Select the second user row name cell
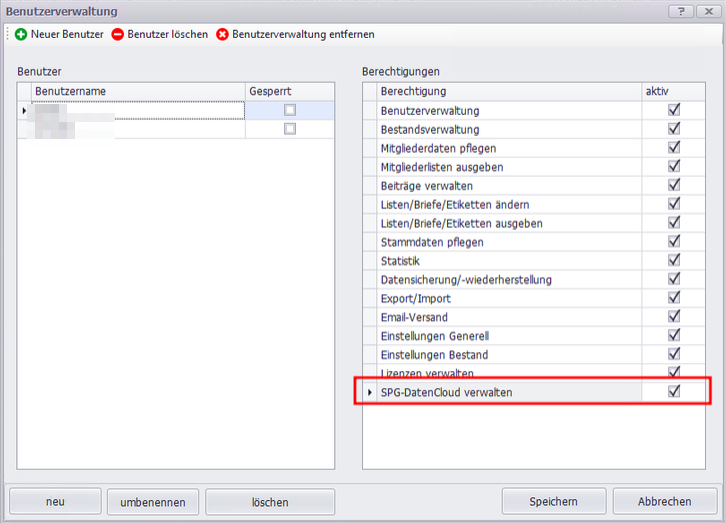The height and width of the screenshot is (523, 726). click(x=138, y=129)
